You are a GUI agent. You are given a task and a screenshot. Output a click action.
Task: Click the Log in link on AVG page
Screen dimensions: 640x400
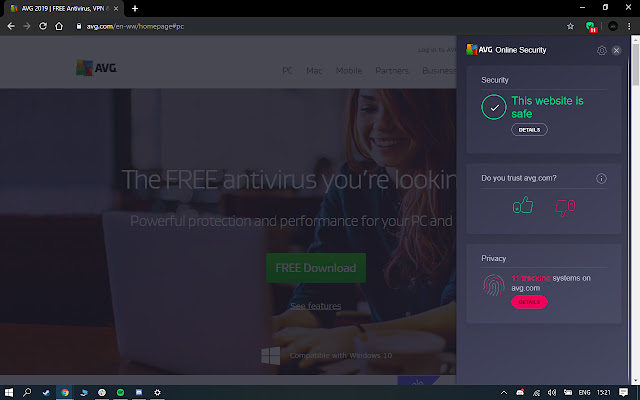pyautogui.click(x=437, y=50)
